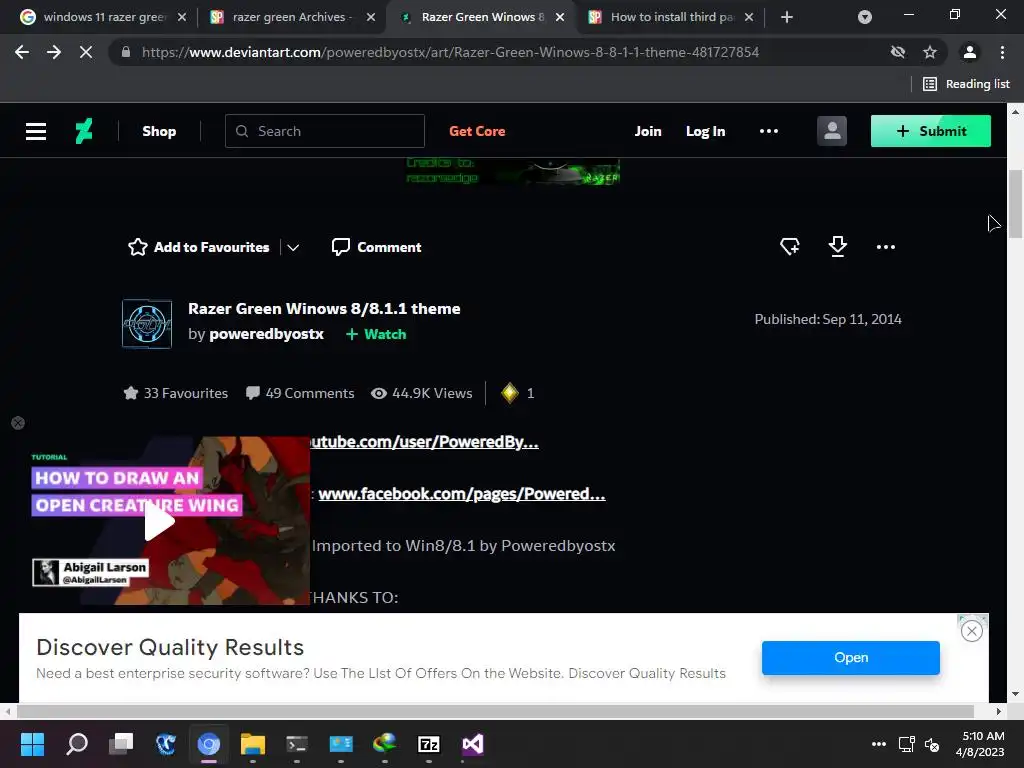
Task: Switch to How to install third party tab
Action: click(x=671, y=17)
